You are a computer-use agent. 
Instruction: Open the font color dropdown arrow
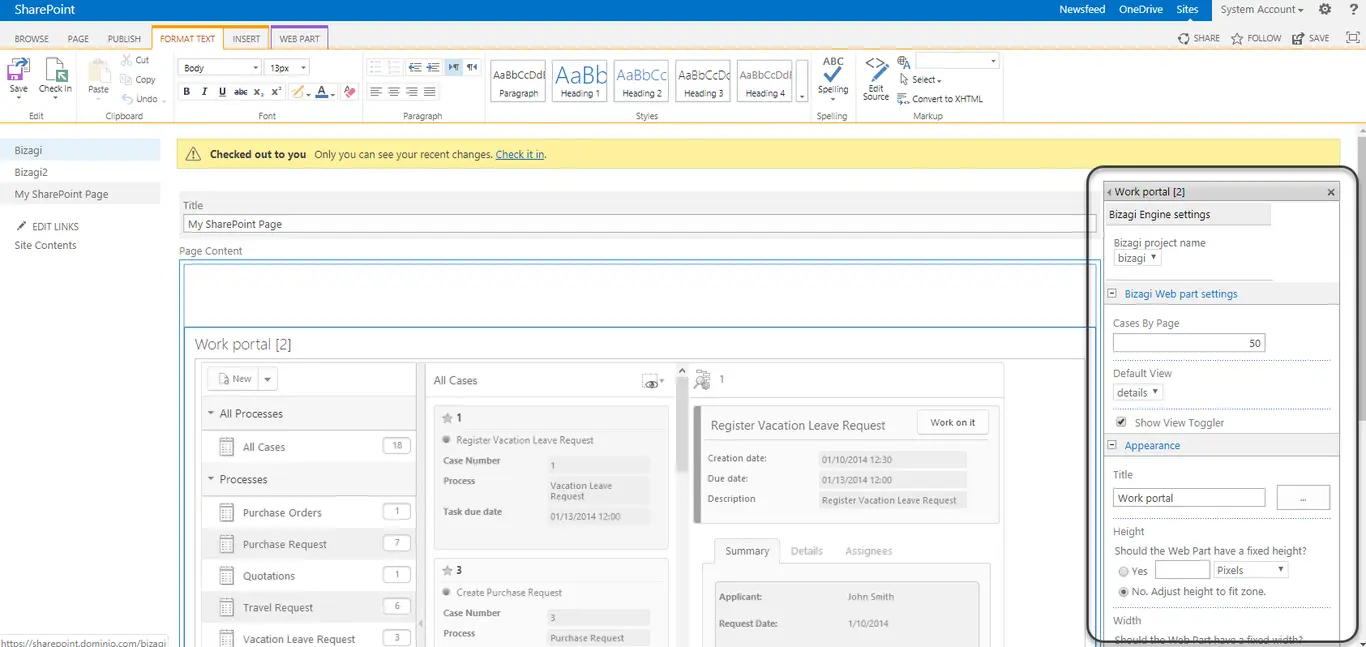tap(333, 92)
